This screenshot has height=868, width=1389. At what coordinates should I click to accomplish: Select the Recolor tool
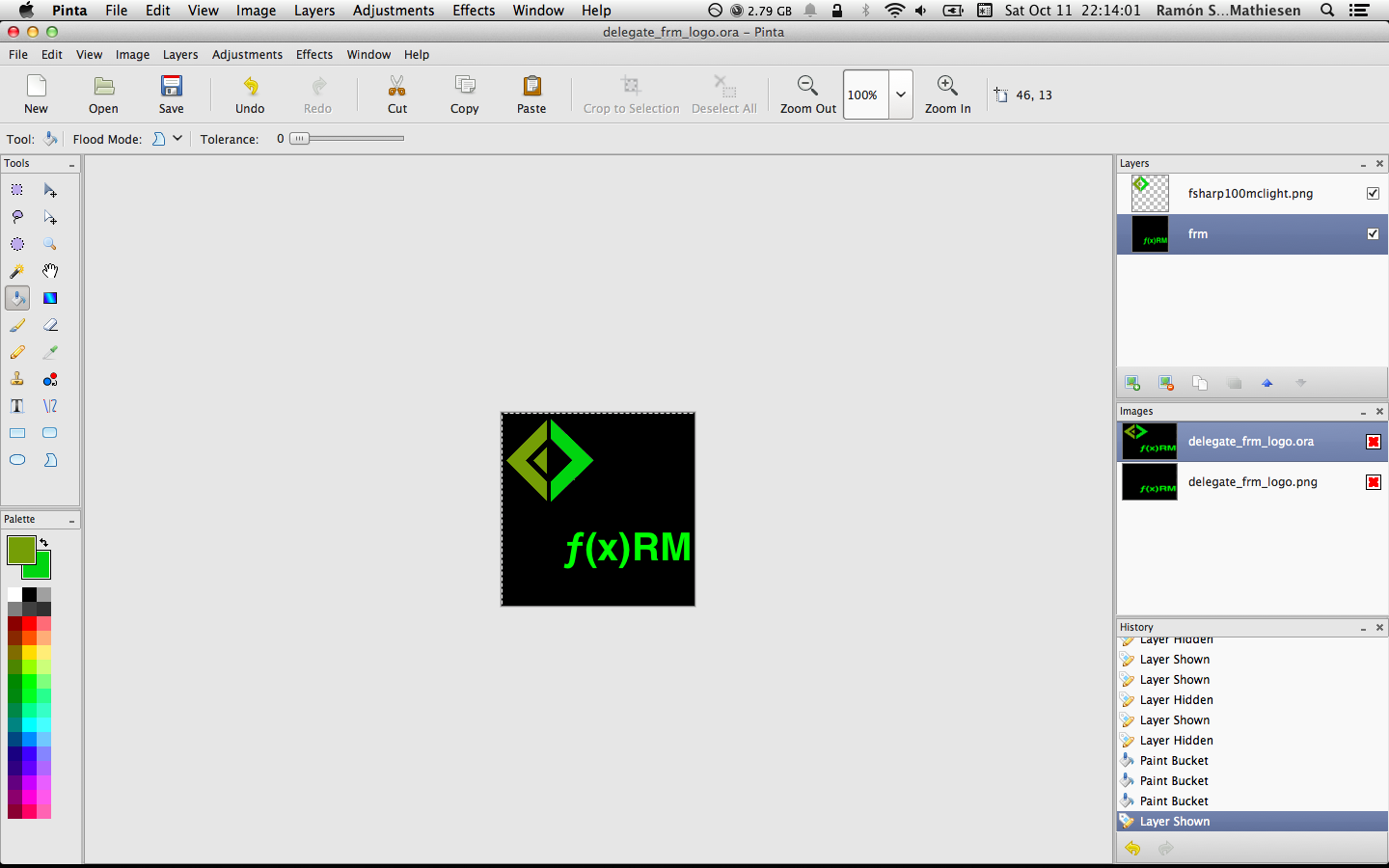pos(50,379)
